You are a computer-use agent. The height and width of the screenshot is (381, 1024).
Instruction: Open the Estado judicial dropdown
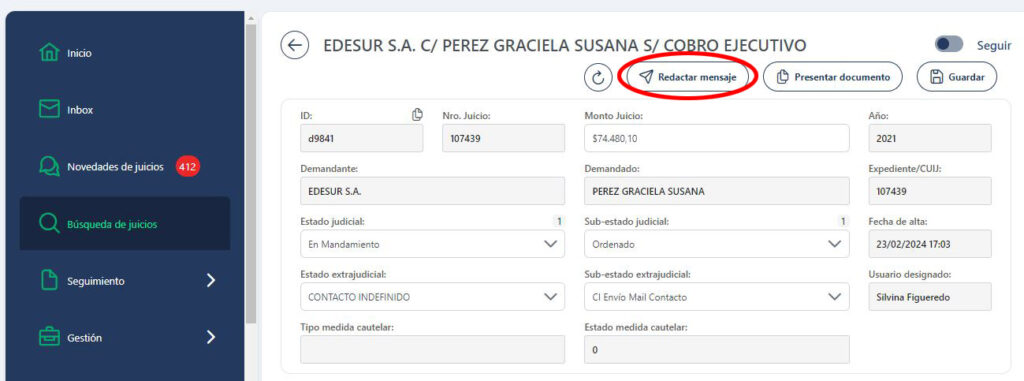tap(432, 244)
